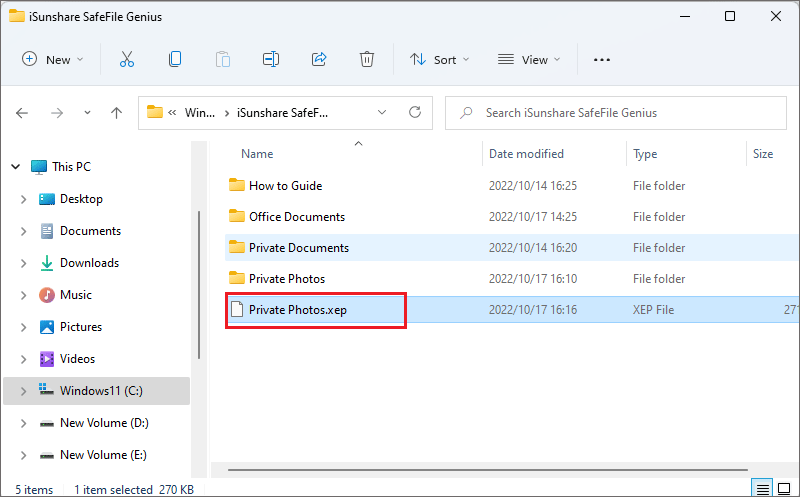Image resolution: width=800 pixels, height=497 pixels.
Task: Click the Cut scissors icon
Action: coord(127,60)
